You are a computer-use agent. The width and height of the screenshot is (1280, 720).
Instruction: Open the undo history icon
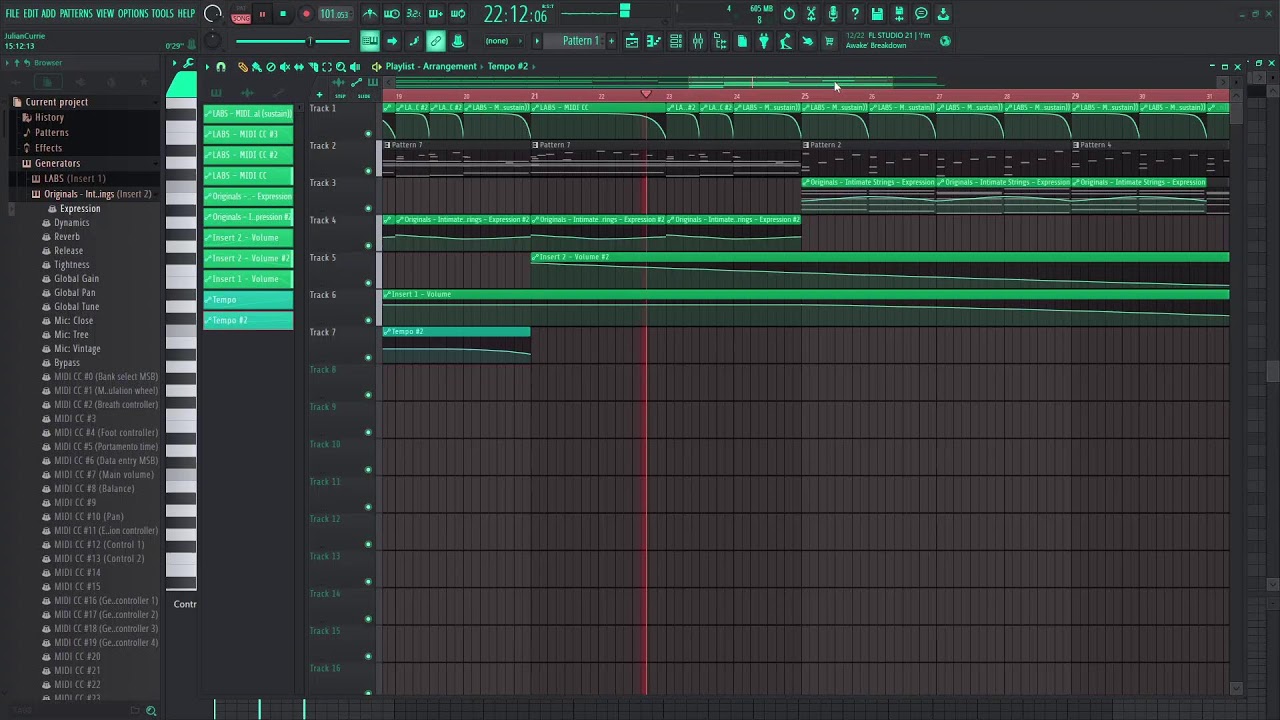[789, 14]
